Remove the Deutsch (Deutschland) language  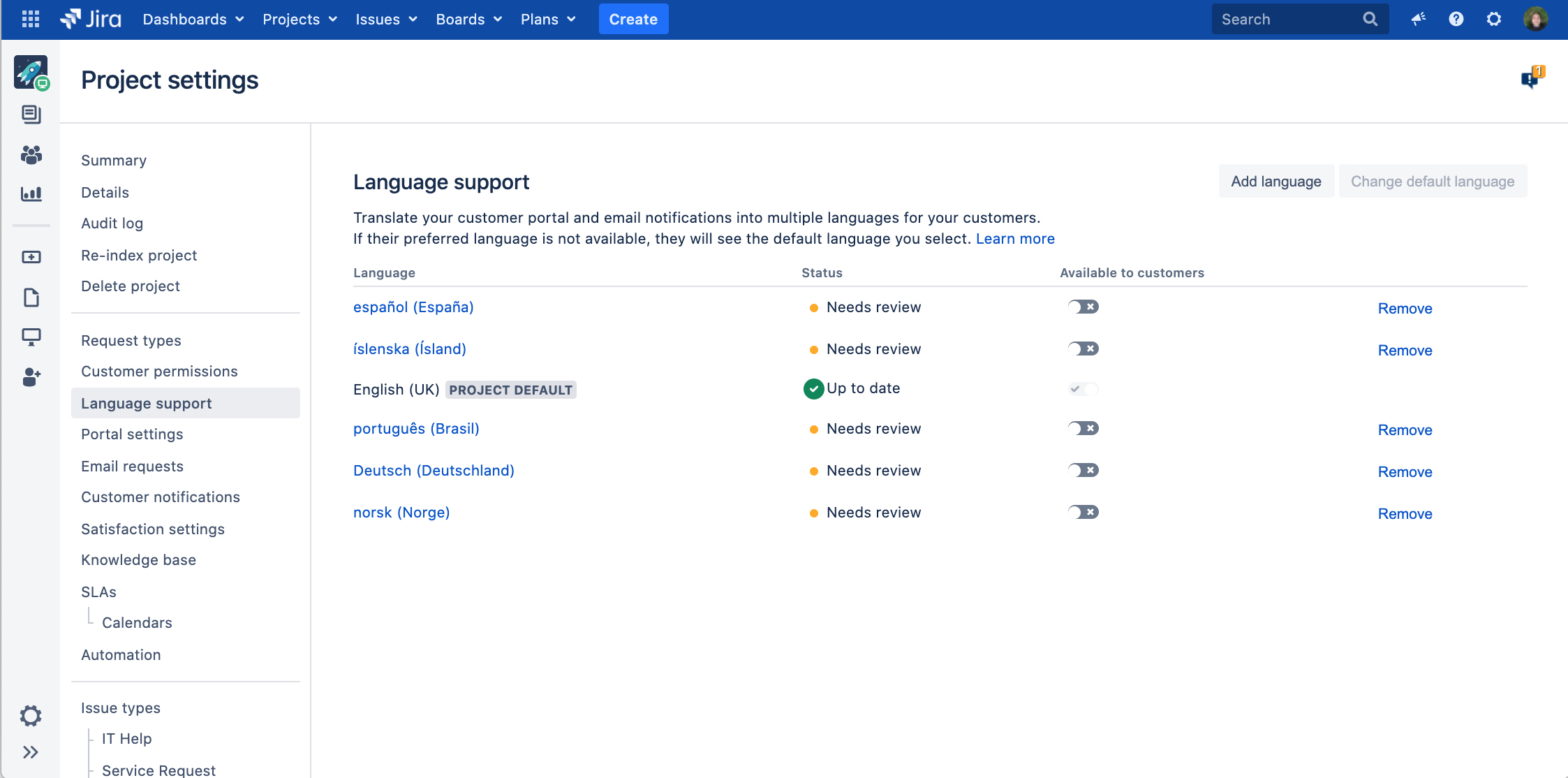1405,472
